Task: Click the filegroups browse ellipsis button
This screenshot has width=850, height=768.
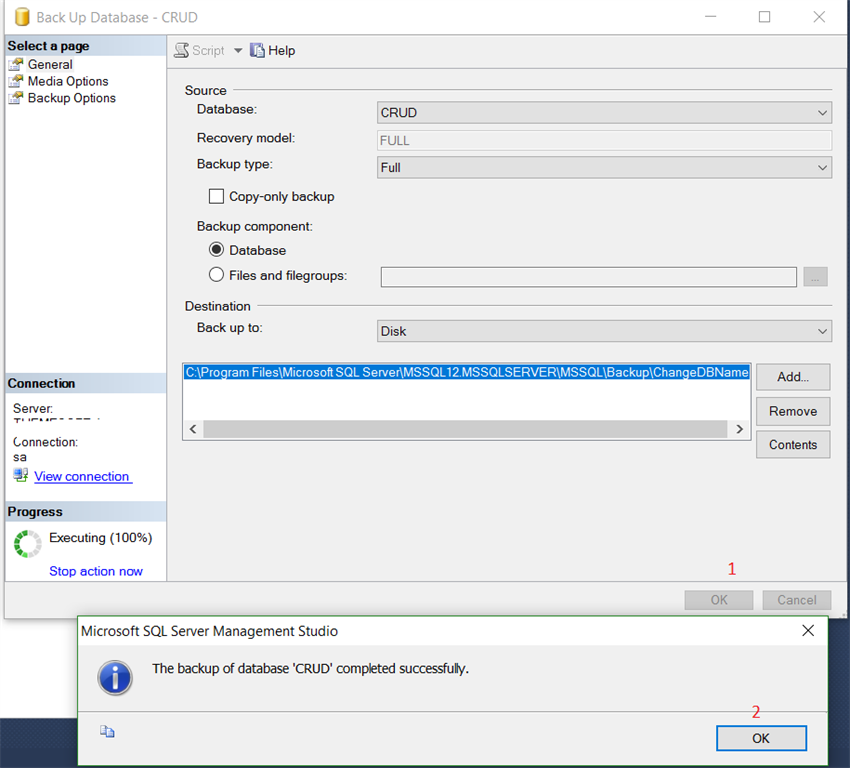Action: (815, 277)
